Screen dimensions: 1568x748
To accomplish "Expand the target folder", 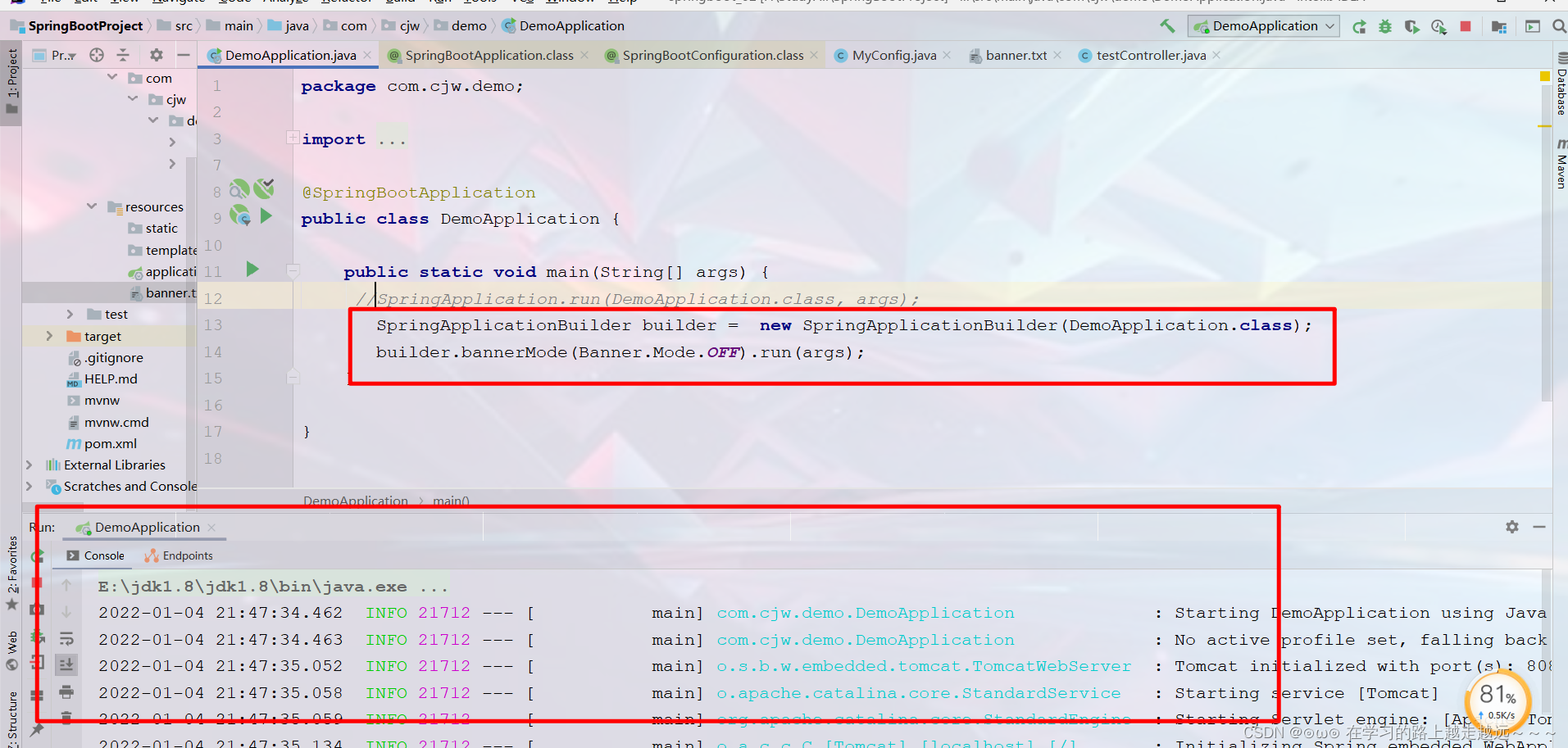I will [x=49, y=336].
